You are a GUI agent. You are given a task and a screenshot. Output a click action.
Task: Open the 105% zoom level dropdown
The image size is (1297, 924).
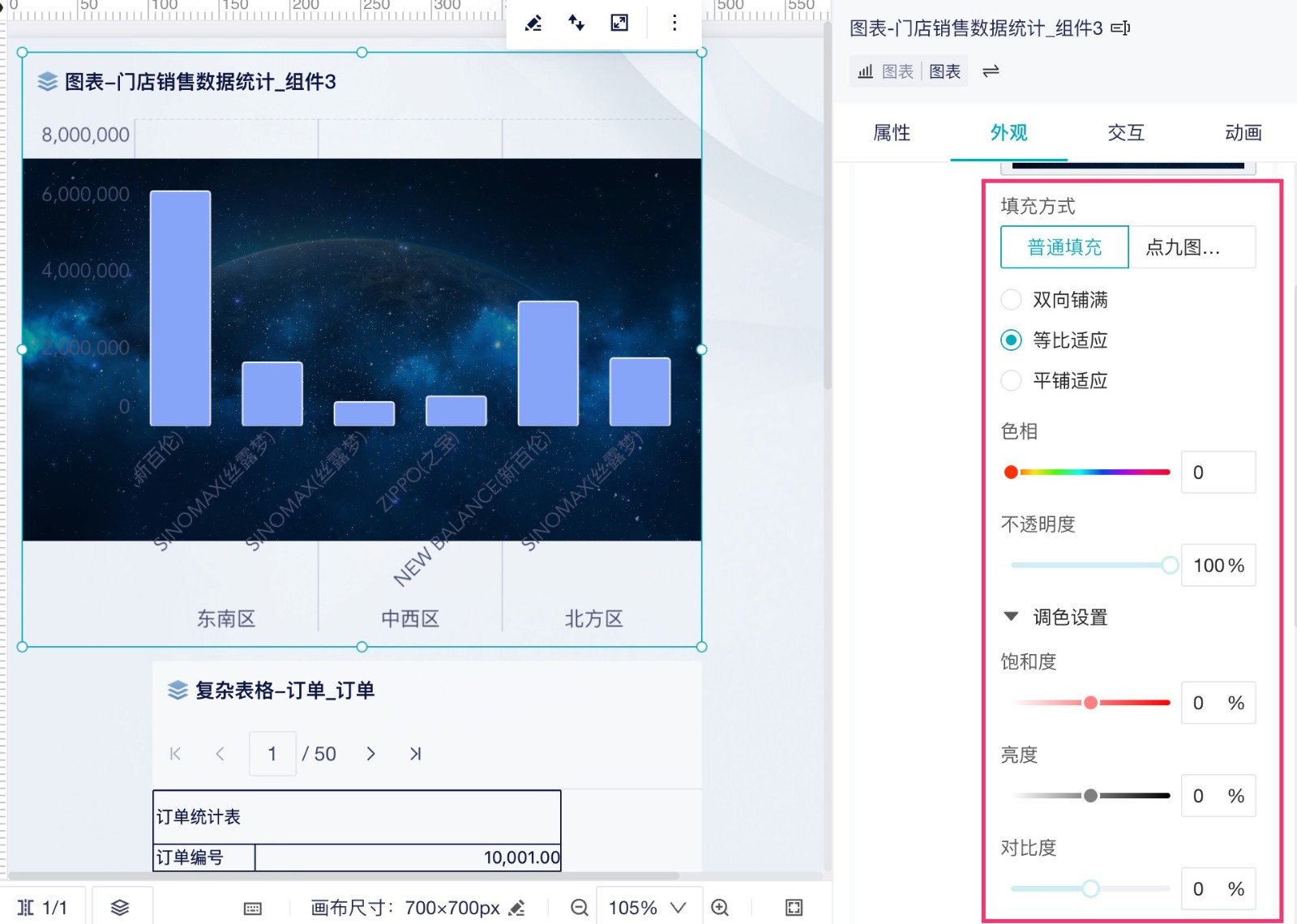pyautogui.click(x=649, y=908)
